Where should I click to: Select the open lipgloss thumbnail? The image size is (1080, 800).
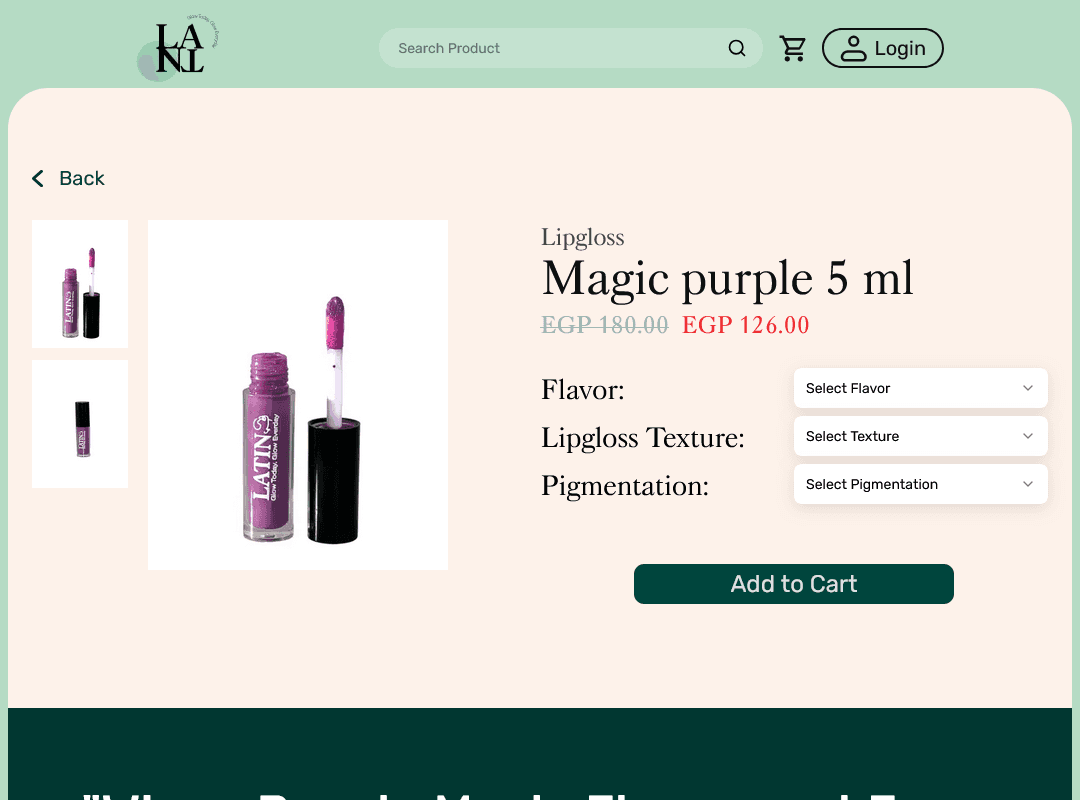80,284
